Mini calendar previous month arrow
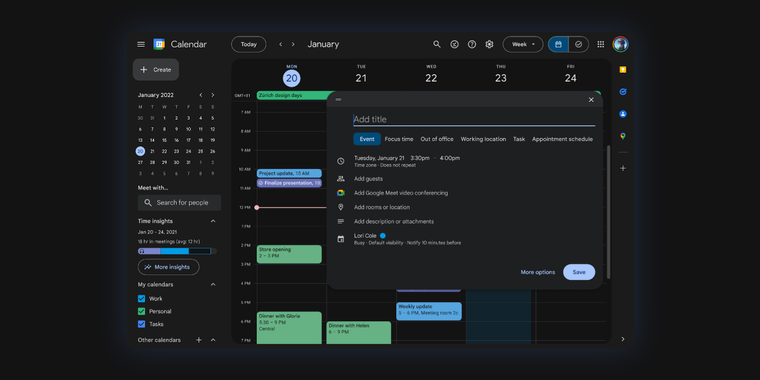 [201, 95]
